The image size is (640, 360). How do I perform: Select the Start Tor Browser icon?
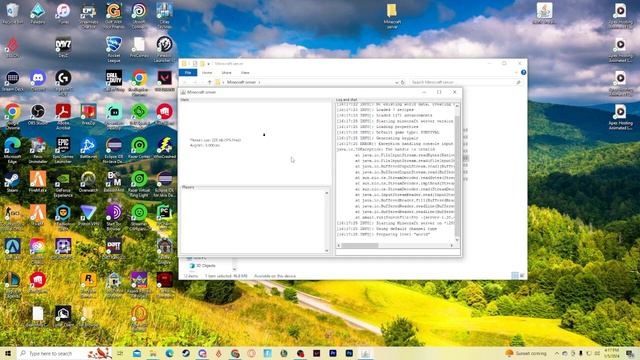click(x=113, y=217)
